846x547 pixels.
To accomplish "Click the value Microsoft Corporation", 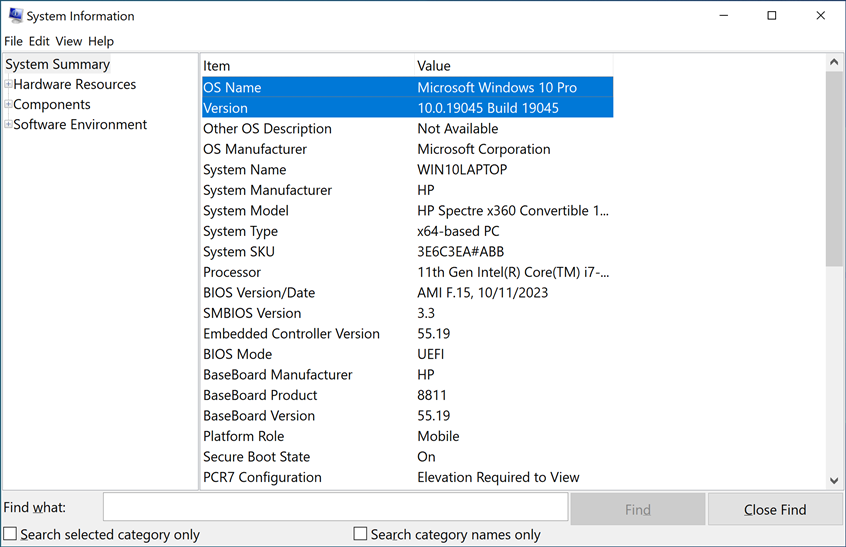I will 483,149.
